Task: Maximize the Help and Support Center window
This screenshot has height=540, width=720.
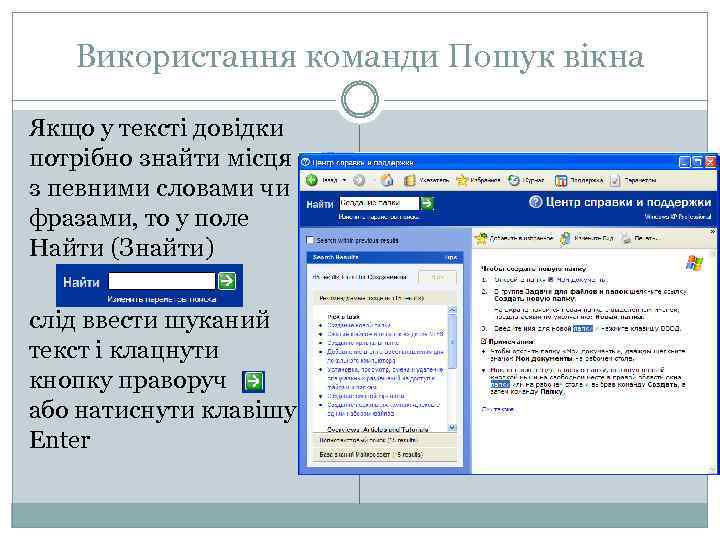Action: pyautogui.click(x=697, y=162)
